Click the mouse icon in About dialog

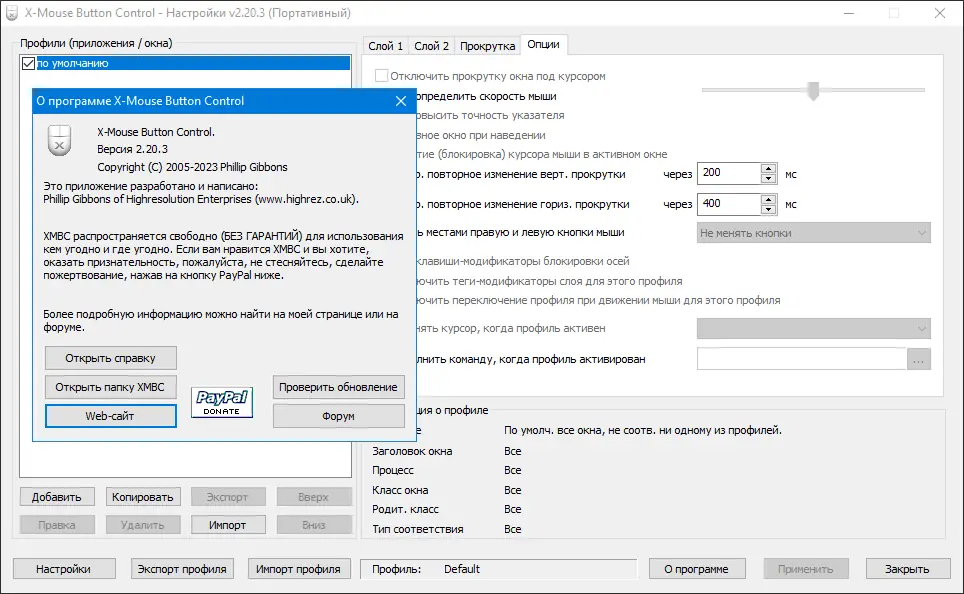tap(60, 140)
